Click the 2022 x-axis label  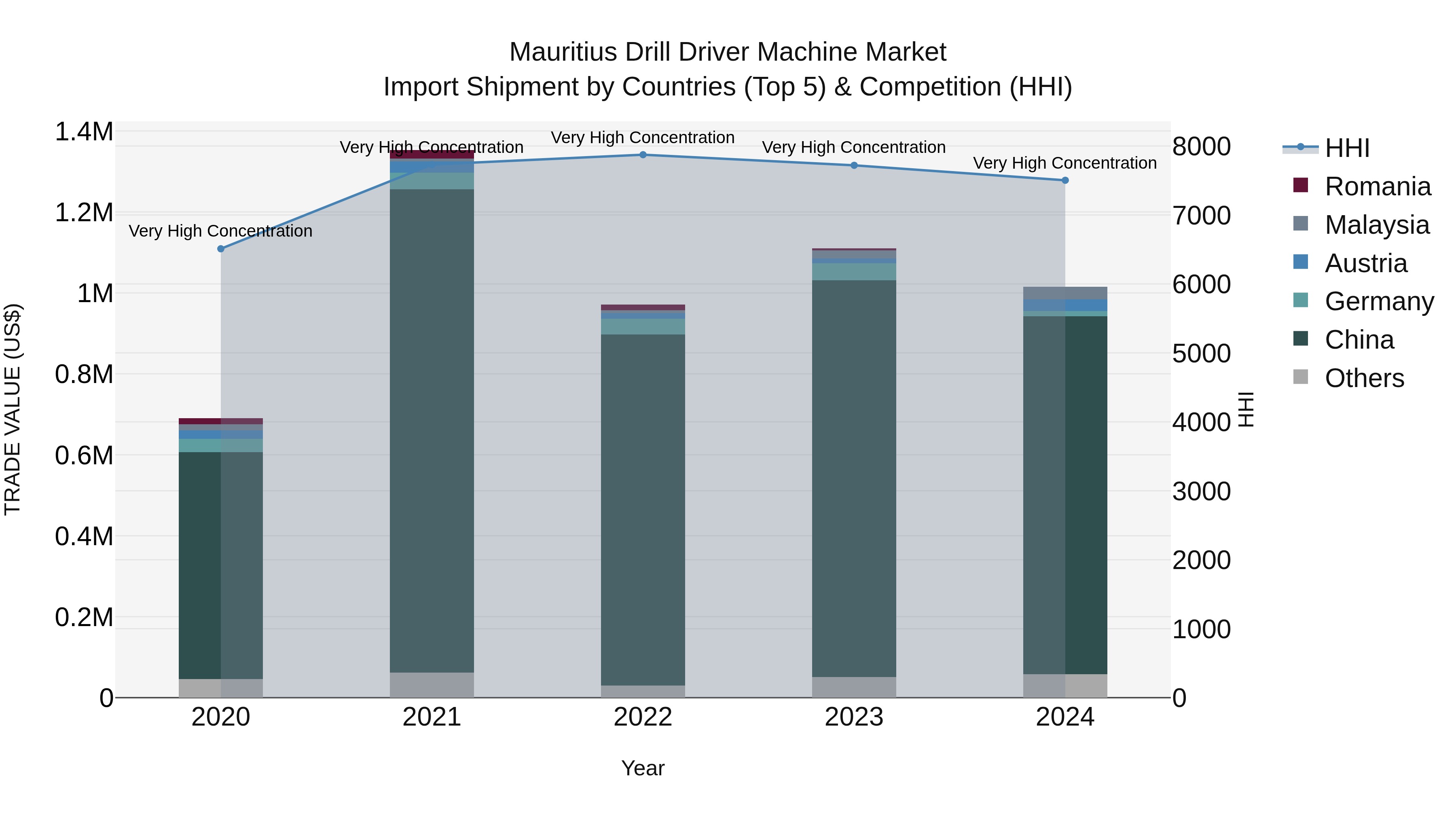point(643,717)
